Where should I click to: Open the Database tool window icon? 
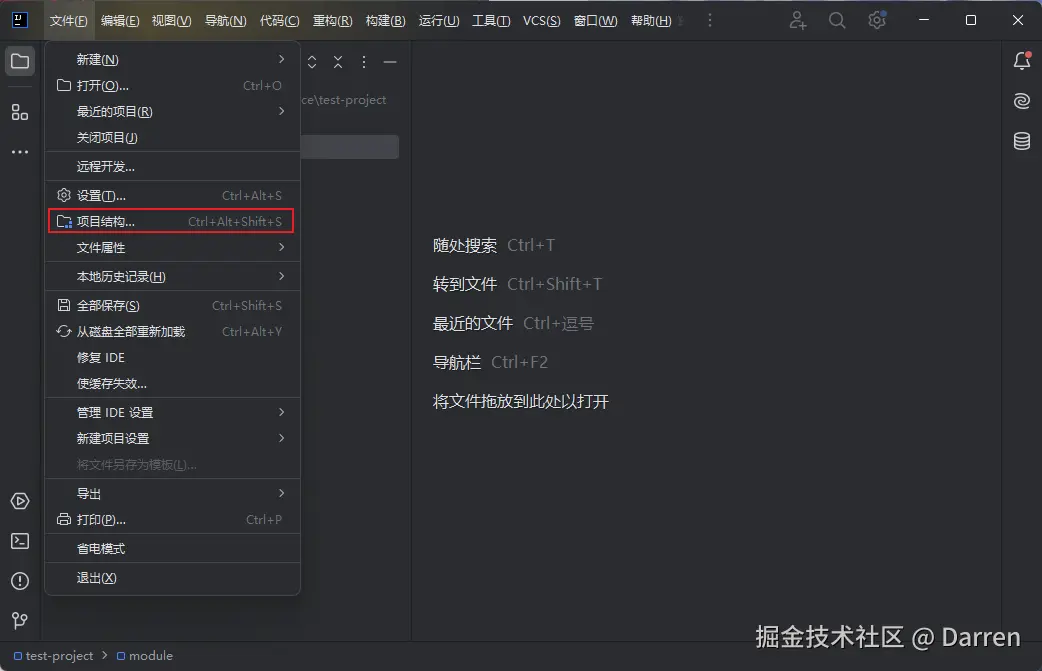tap(1022, 141)
